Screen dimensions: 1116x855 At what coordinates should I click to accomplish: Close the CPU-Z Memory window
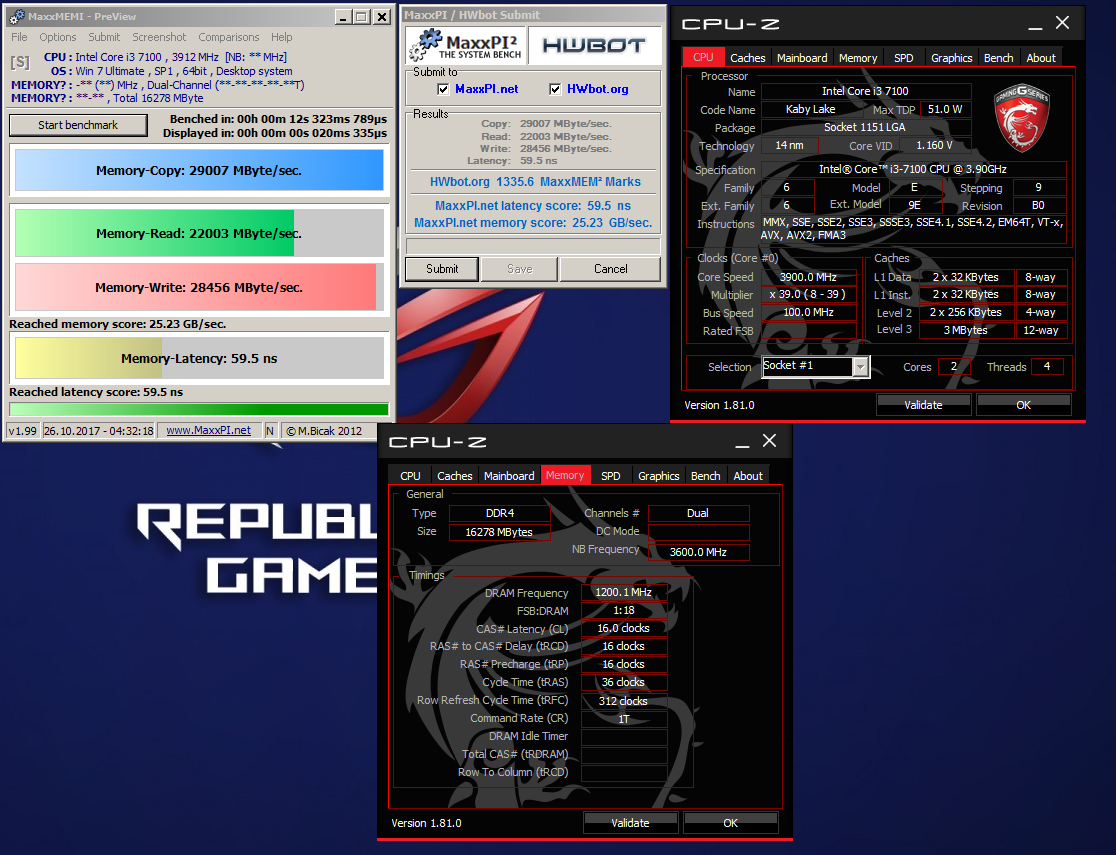pyautogui.click(x=769, y=441)
